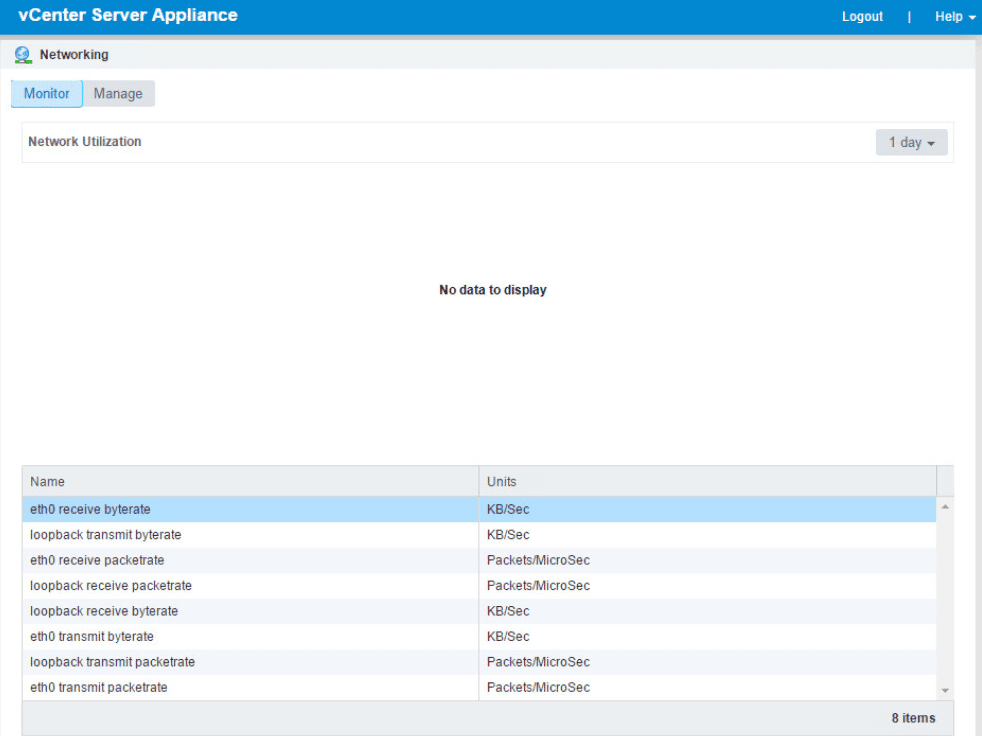Click the table scrollbar up arrow
The width and height of the screenshot is (982, 736).
coord(945,506)
